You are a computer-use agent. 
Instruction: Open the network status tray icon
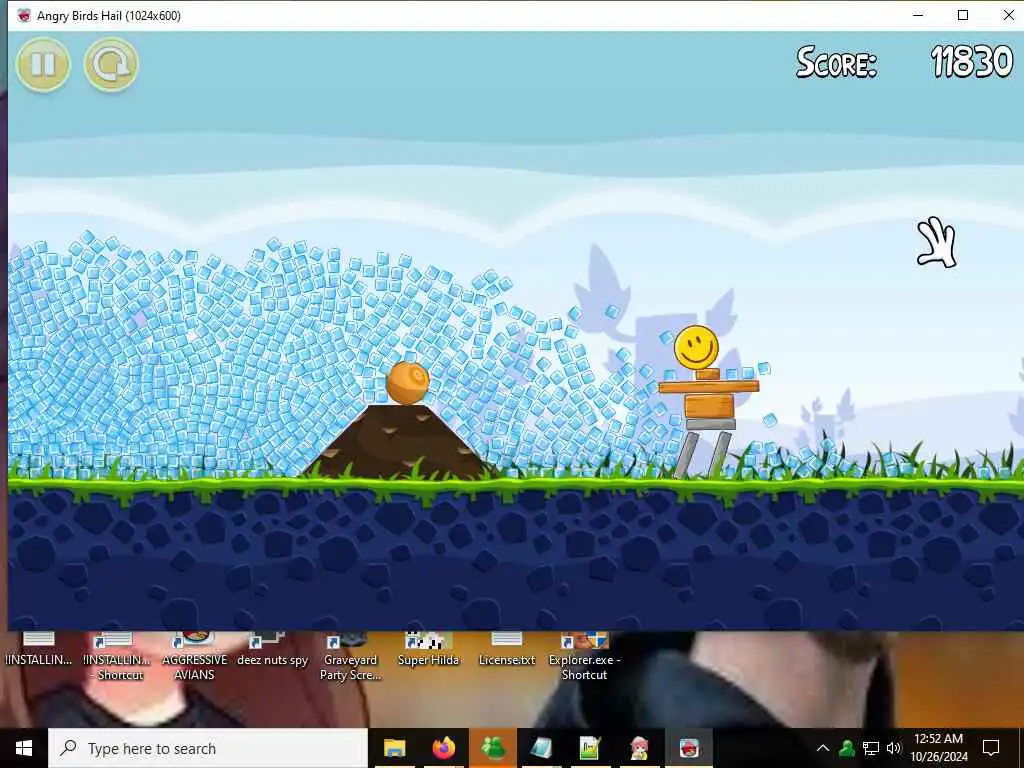pos(871,748)
